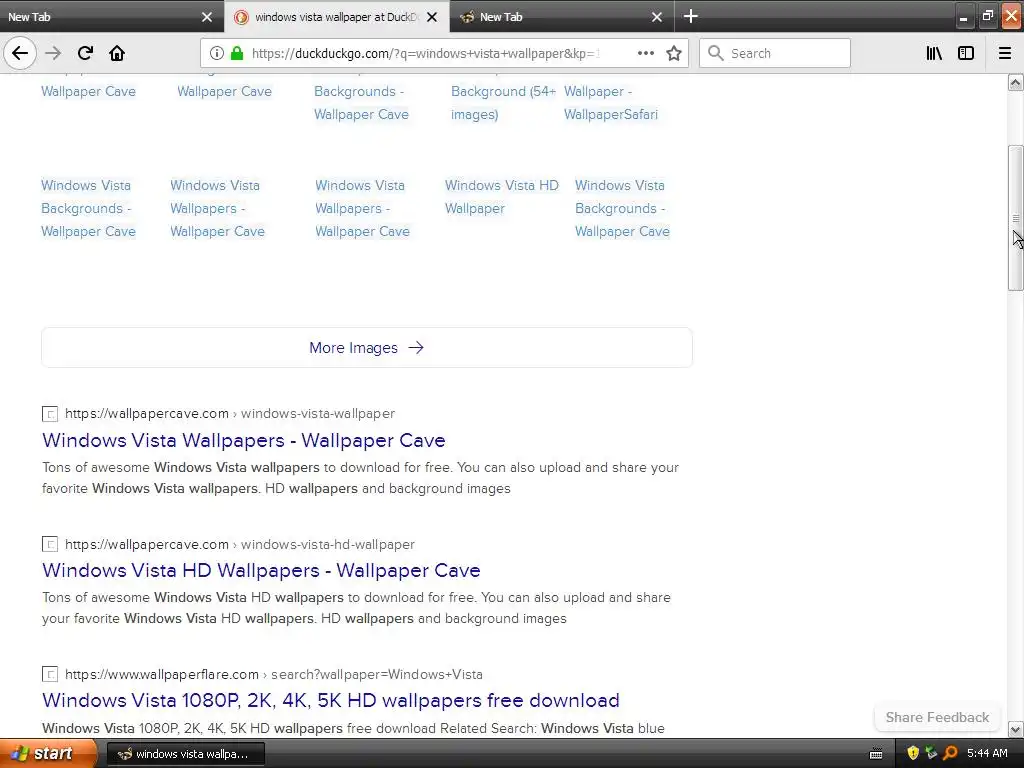Close the first New Tab

tap(207, 17)
